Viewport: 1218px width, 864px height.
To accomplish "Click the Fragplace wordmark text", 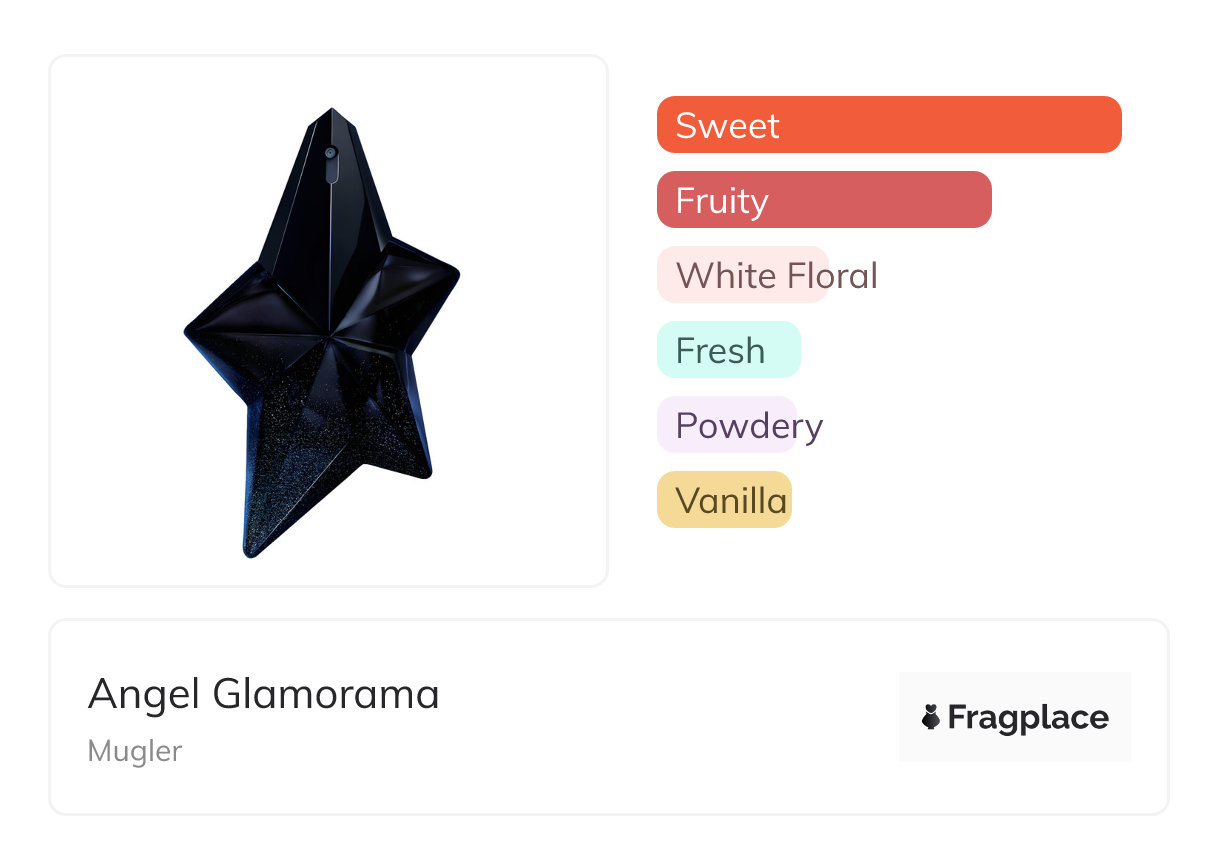I will point(1028,717).
